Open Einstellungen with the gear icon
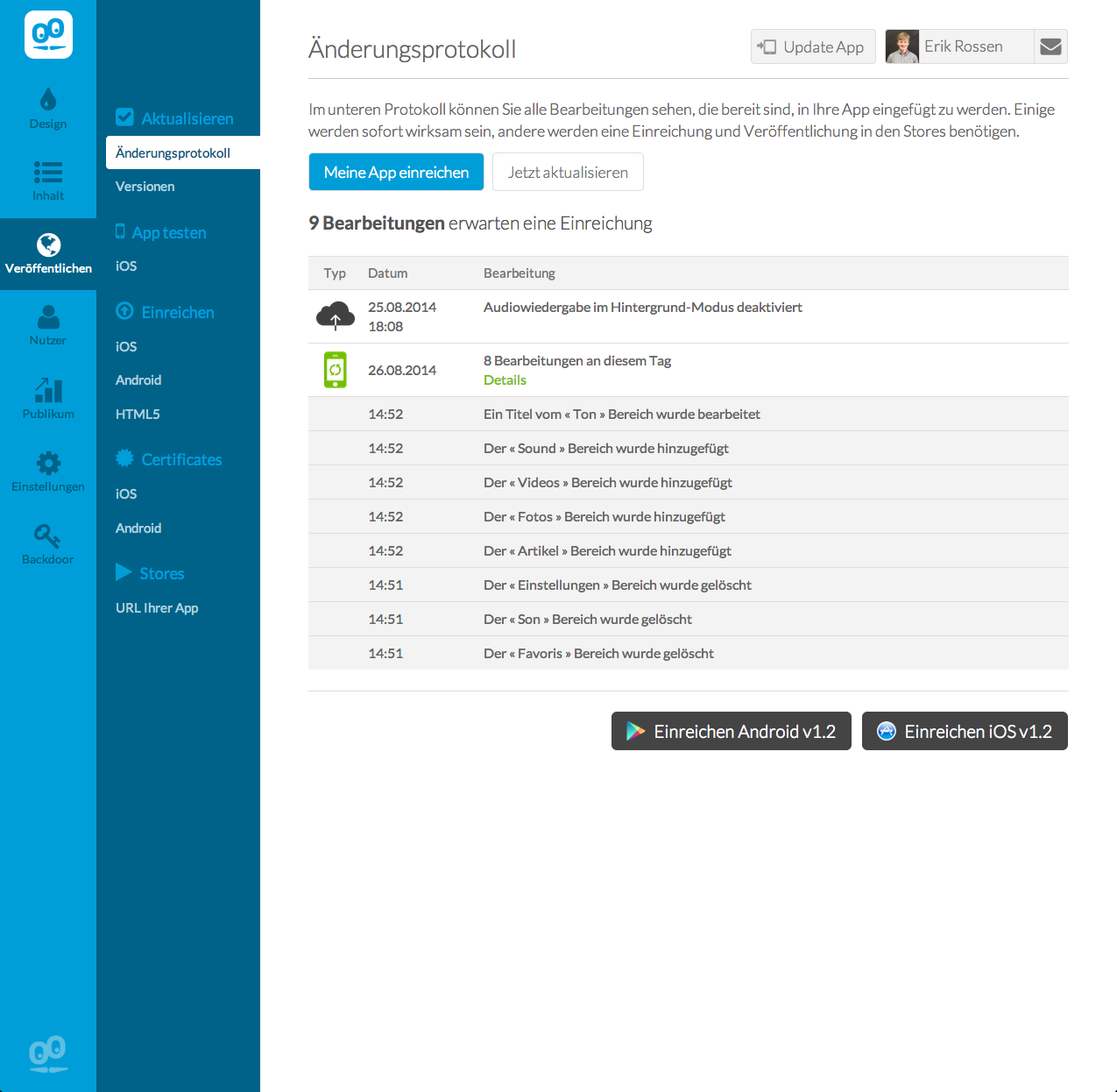The width and height of the screenshot is (1117, 1092). coord(48,472)
